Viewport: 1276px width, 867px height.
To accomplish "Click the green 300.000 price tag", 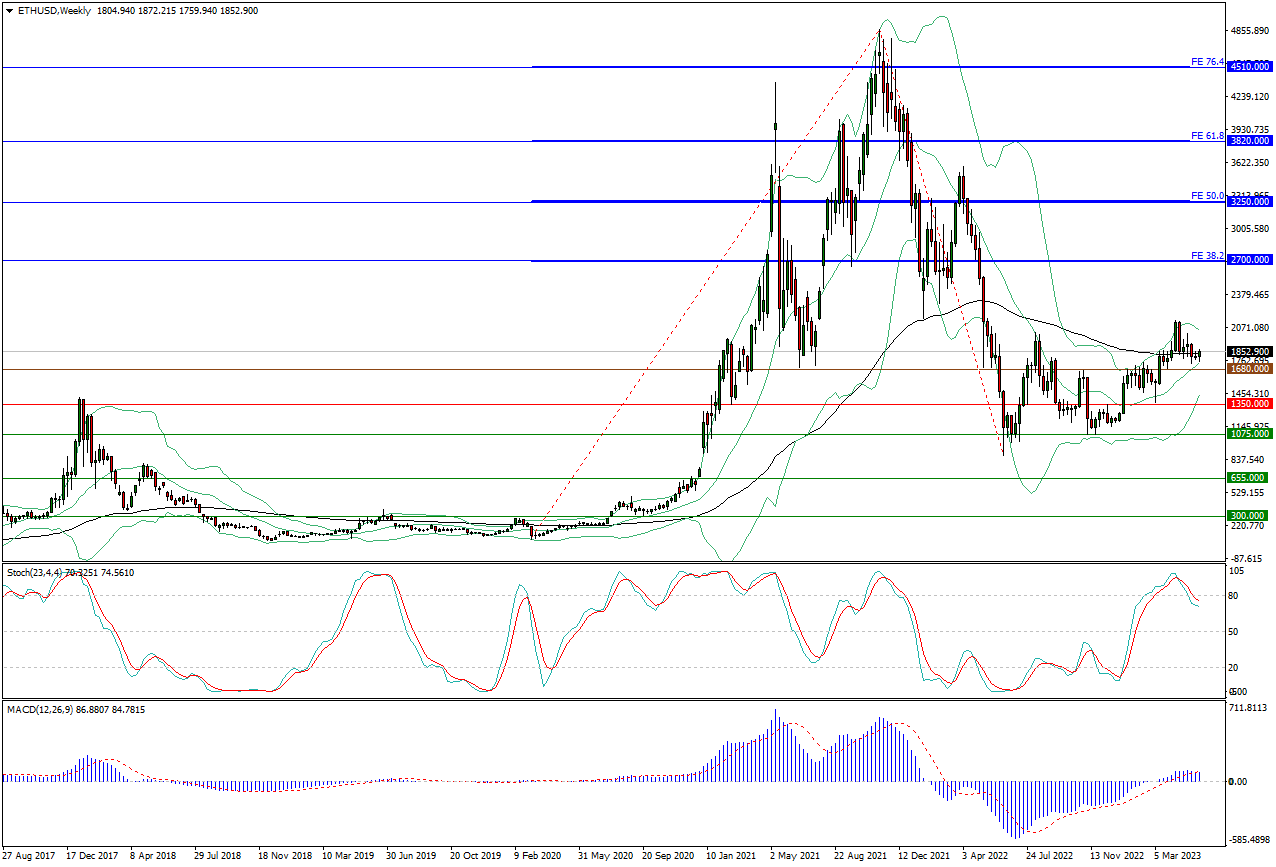I will coord(1248,516).
